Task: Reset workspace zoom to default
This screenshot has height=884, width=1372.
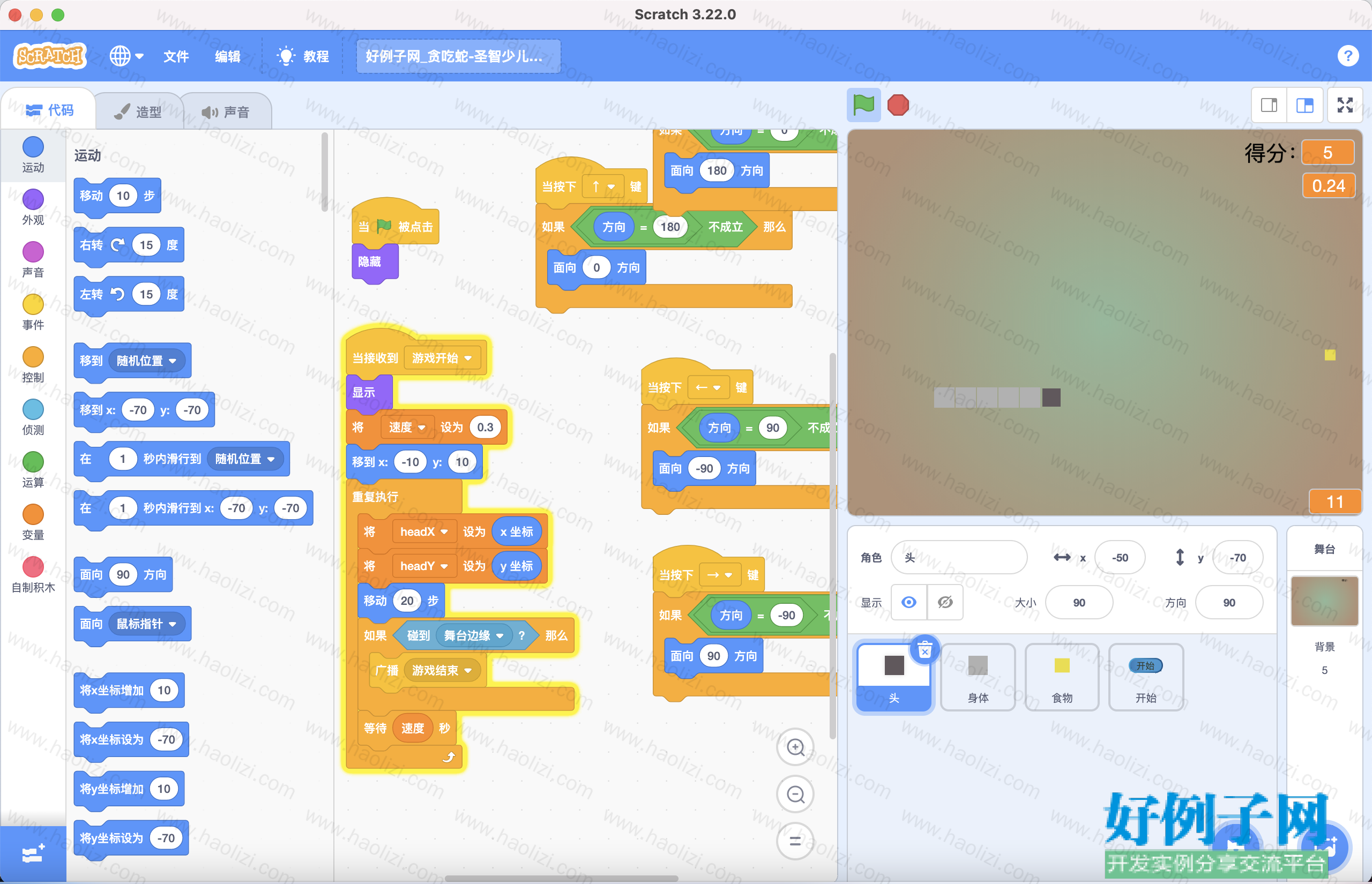Action: [795, 842]
